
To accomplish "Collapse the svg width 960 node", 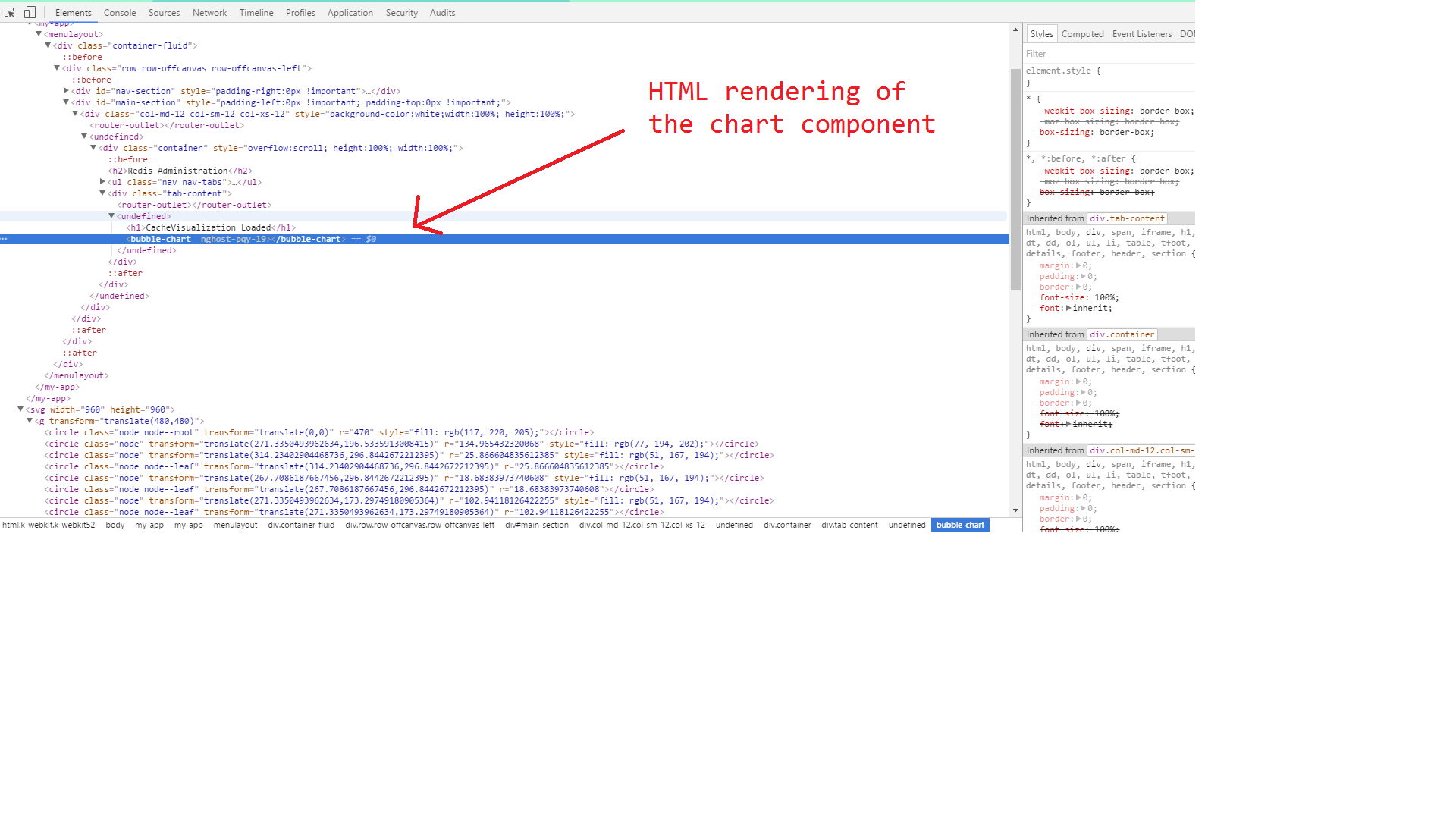I will (x=20, y=409).
